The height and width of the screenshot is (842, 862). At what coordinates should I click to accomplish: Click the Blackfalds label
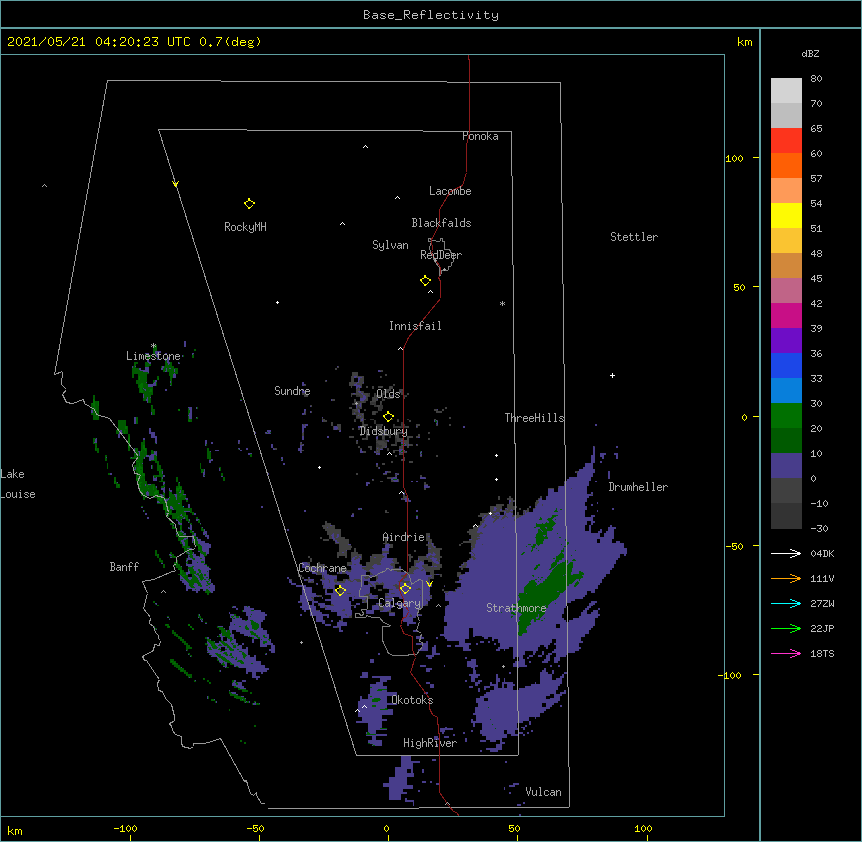click(x=441, y=223)
